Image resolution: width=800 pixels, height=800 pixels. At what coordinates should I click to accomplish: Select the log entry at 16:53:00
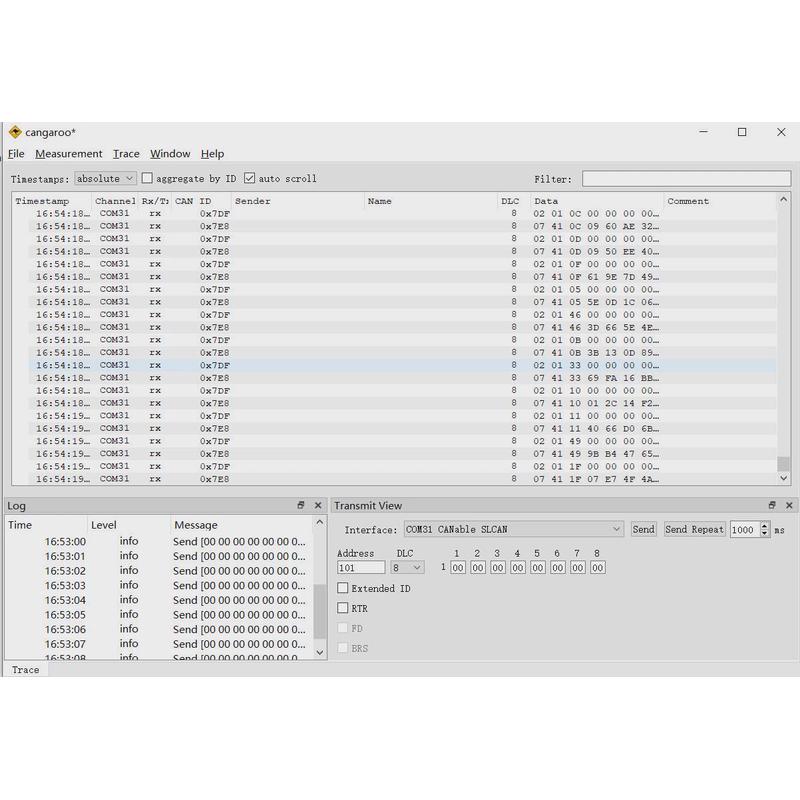coord(159,541)
